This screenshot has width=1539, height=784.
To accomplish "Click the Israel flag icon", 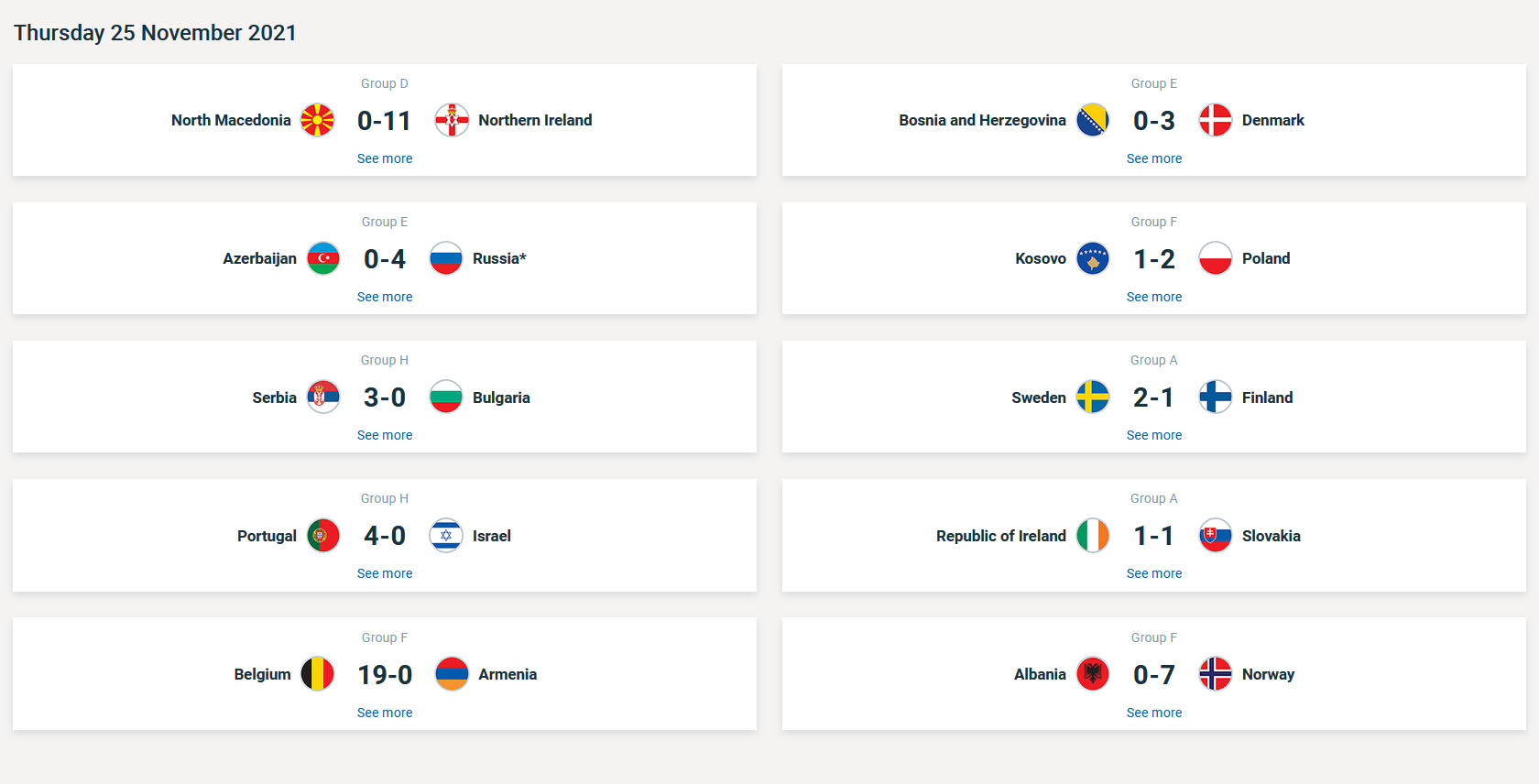I will coord(446,536).
